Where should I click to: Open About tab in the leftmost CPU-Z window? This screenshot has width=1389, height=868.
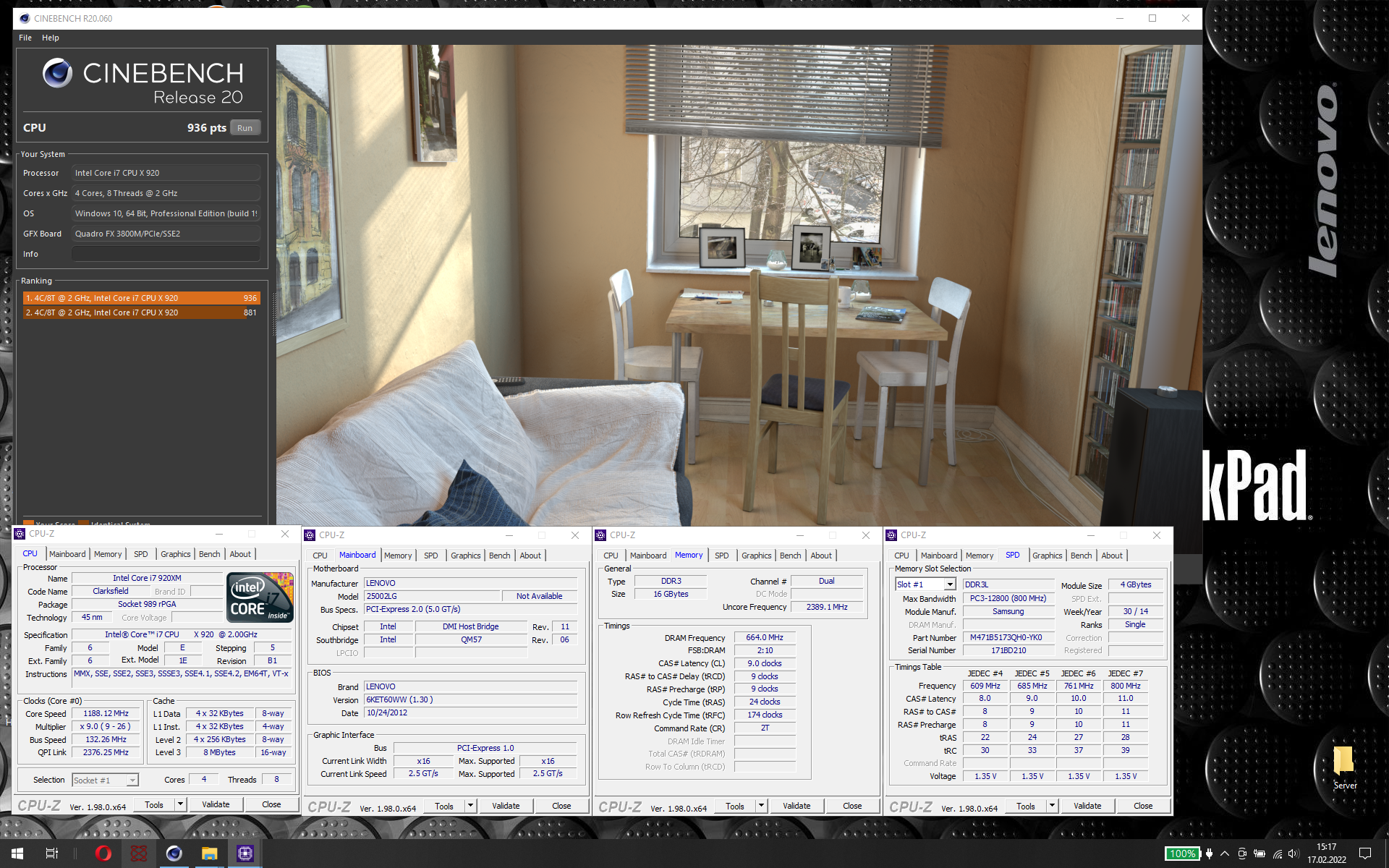pyautogui.click(x=240, y=554)
